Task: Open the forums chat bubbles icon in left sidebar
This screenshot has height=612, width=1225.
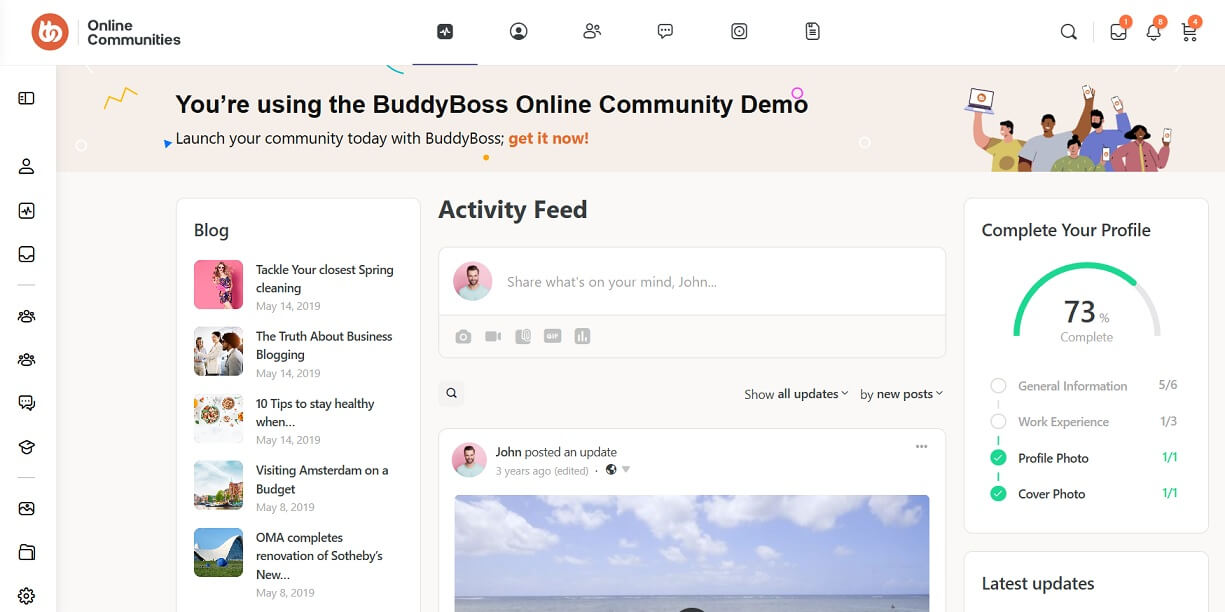Action: (x=27, y=403)
